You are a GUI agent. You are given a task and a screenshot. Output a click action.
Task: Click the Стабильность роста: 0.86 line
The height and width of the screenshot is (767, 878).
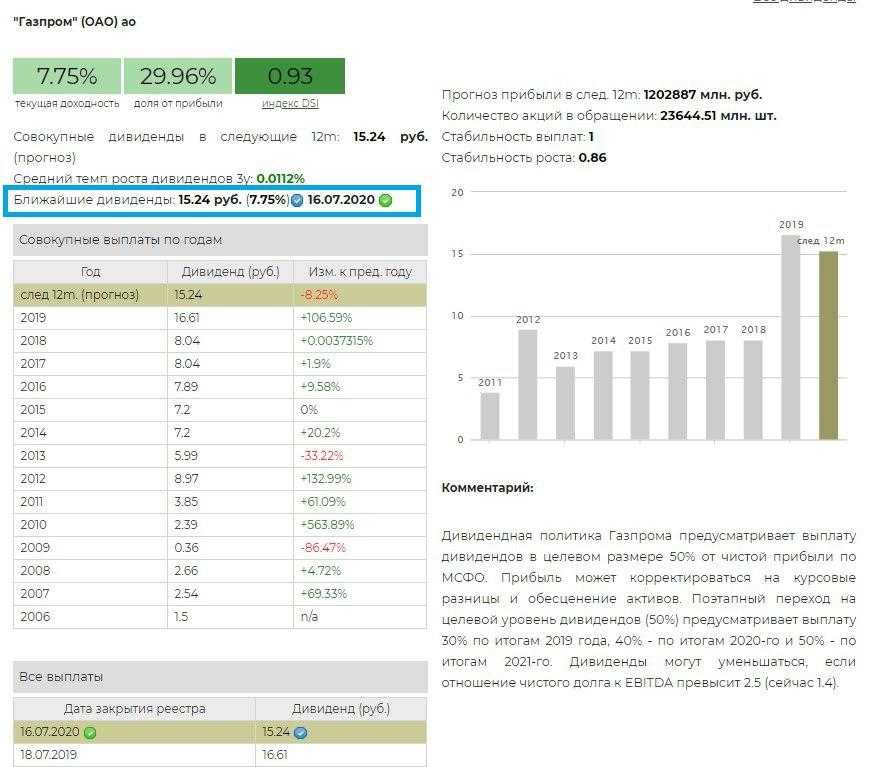pos(524,158)
